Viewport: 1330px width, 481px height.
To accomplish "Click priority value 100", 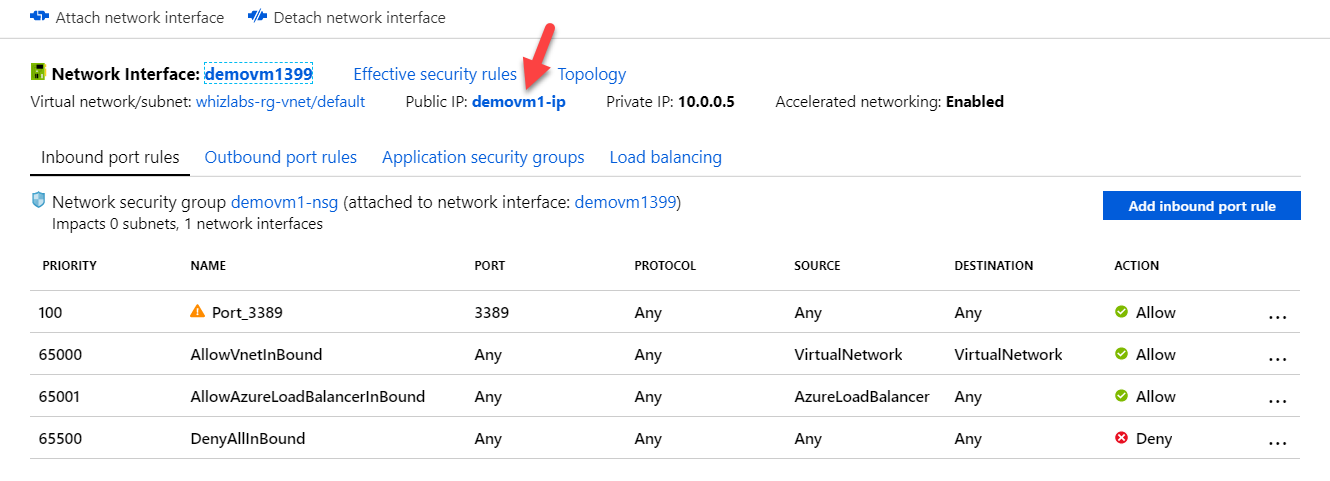I will point(50,312).
